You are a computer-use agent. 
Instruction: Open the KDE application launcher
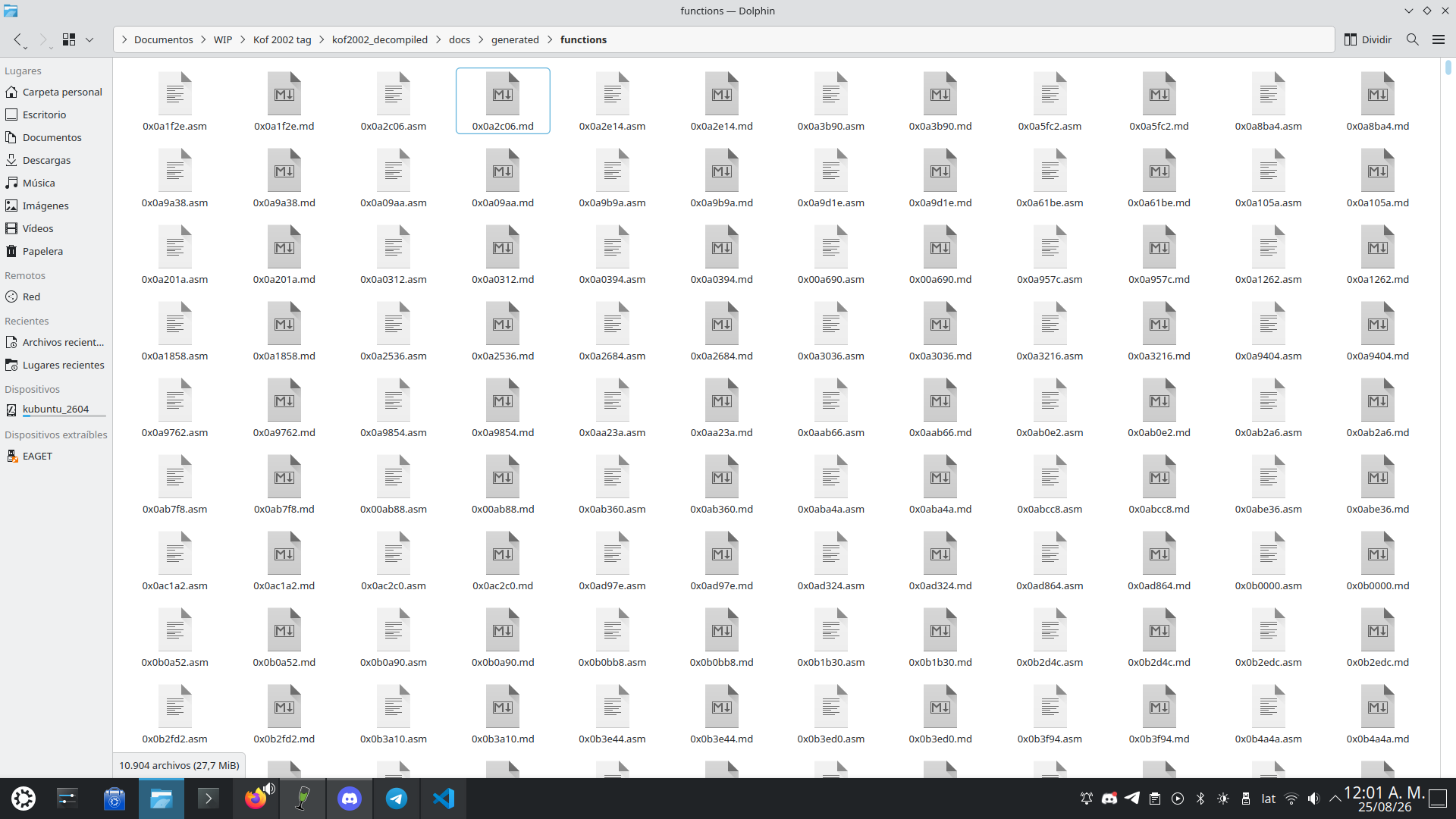24,799
